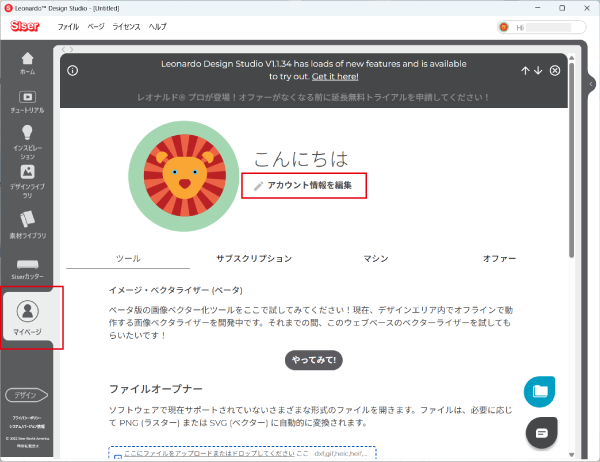The height and width of the screenshot is (462, 600).
Task: Open the ファイル menu
Action: tap(68, 26)
